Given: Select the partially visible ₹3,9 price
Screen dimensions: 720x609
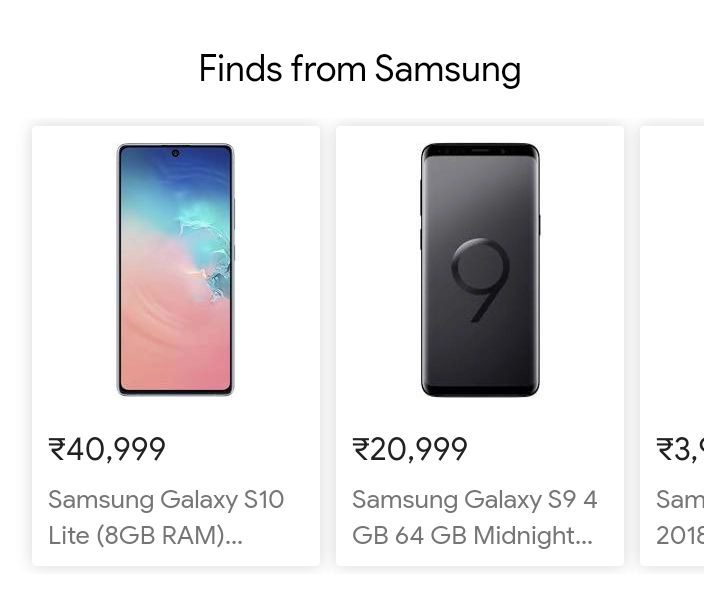Looking at the screenshot, I should pos(680,449).
